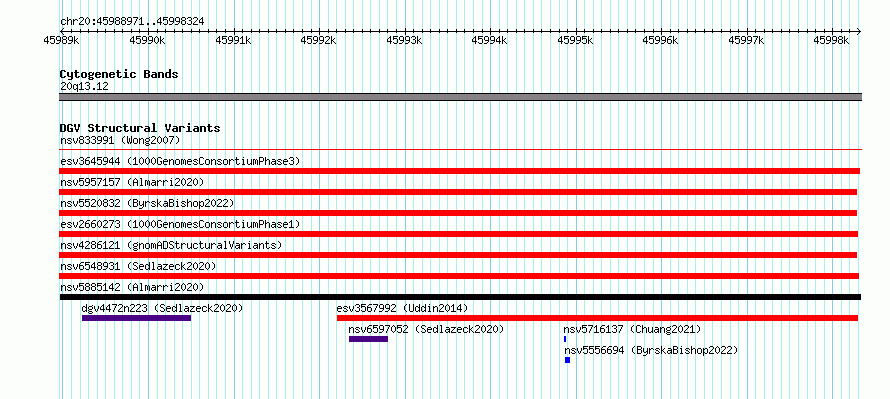The height and width of the screenshot is (399, 890).
Task: Click the small blue nsv5556694 square
Action: click(567, 360)
